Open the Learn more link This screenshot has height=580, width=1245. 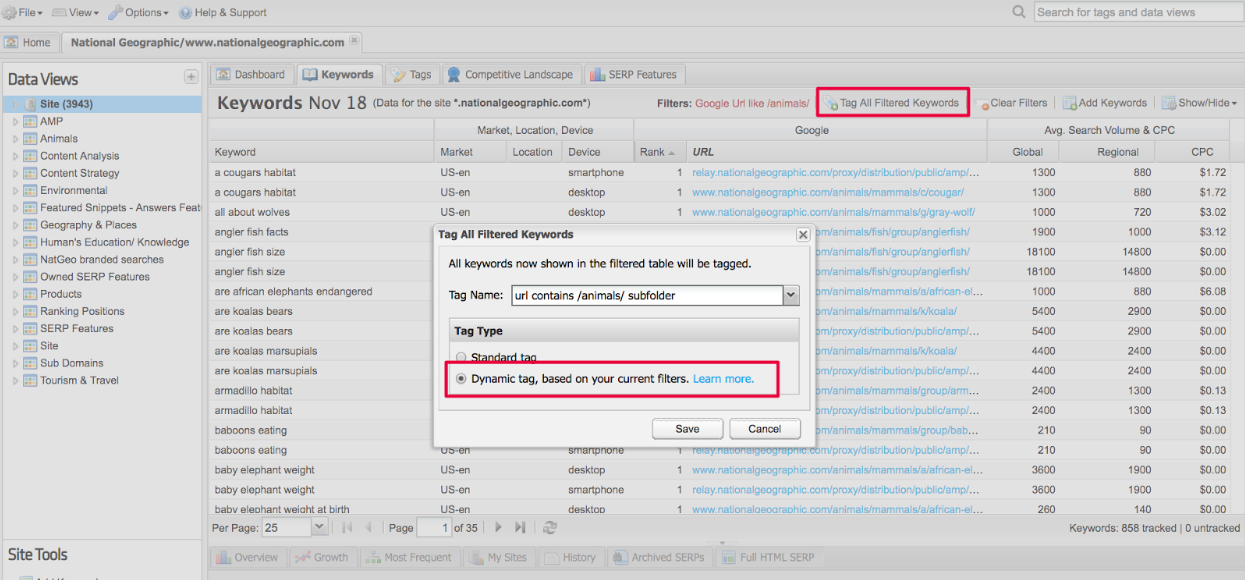[x=723, y=379]
